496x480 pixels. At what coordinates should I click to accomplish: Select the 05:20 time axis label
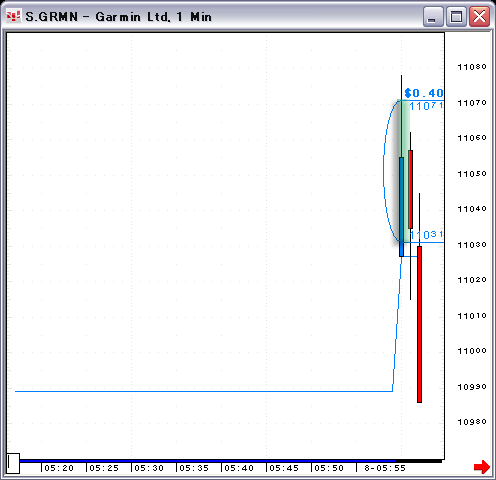(59, 468)
